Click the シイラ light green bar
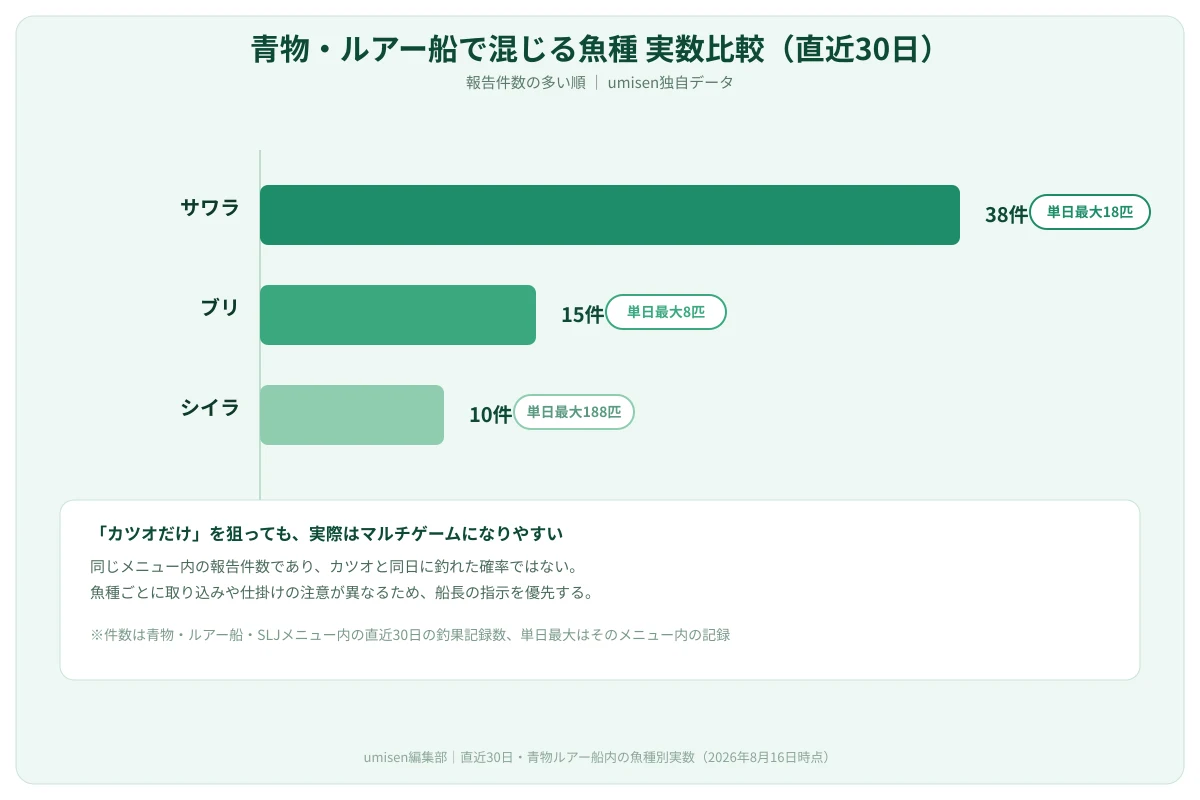The height and width of the screenshot is (800, 1200). [x=352, y=415]
